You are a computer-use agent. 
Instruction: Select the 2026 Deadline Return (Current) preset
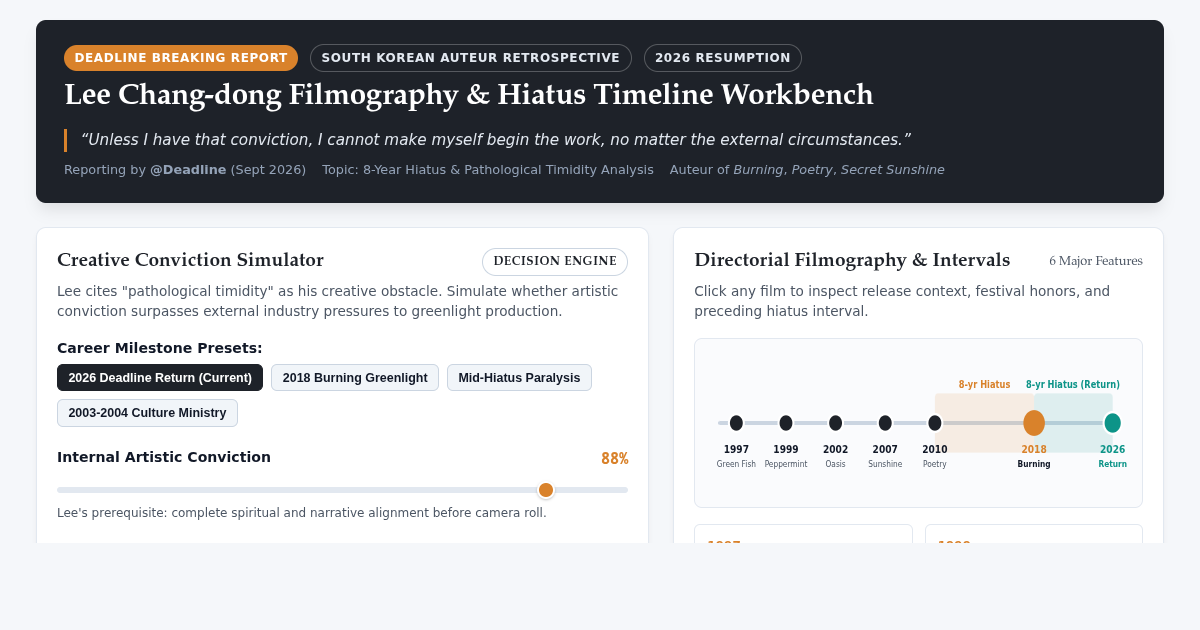coord(160,378)
